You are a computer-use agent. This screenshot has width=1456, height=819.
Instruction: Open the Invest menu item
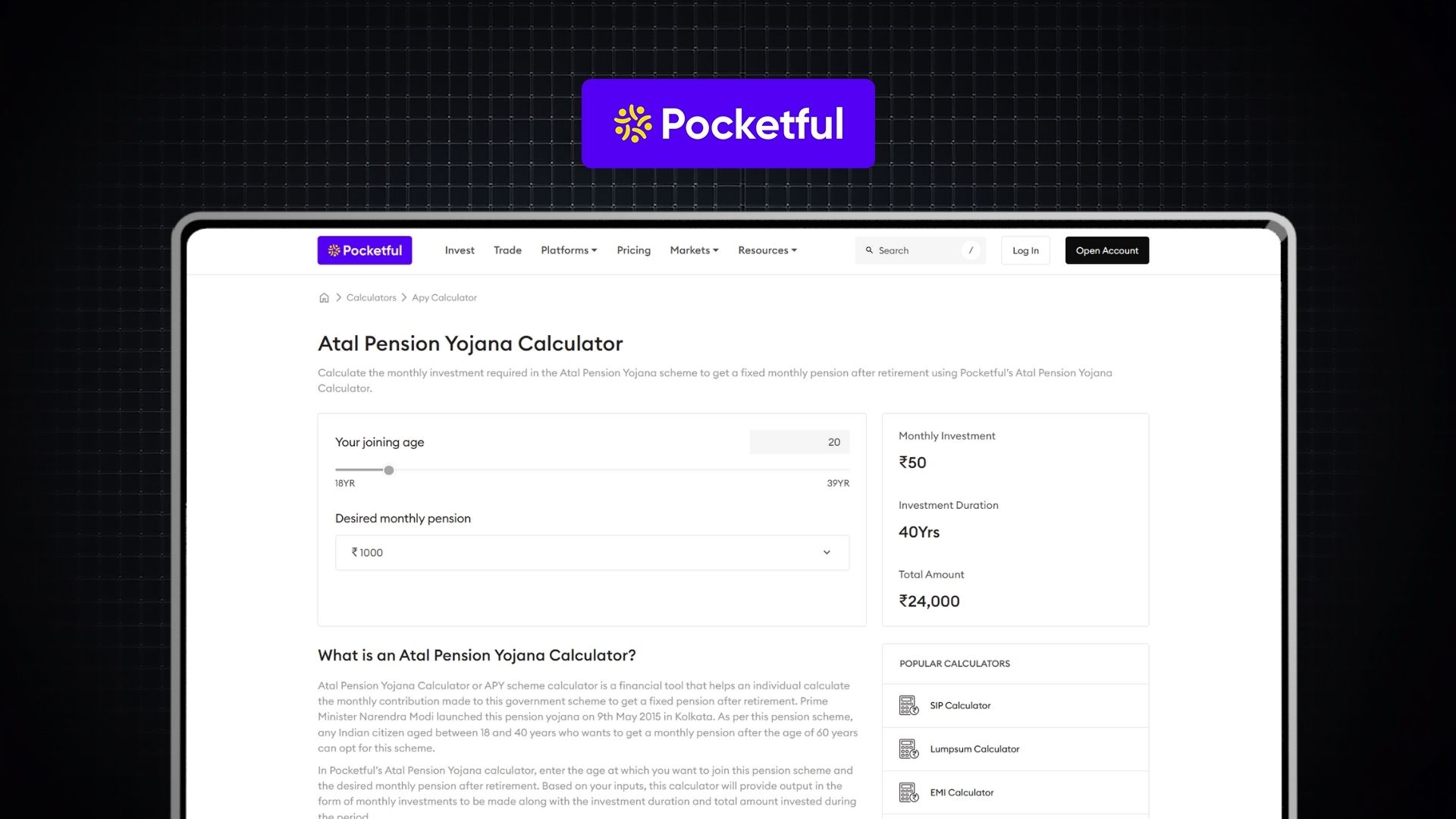click(460, 250)
